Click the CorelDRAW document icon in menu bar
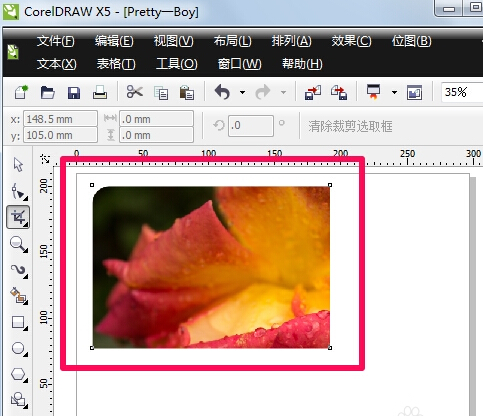483x416 pixels. [13, 53]
